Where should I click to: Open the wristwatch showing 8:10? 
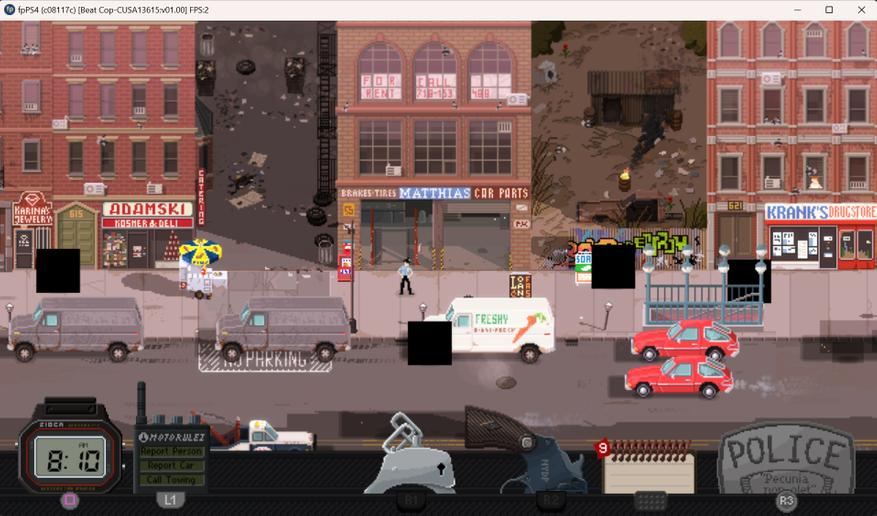(70, 447)
